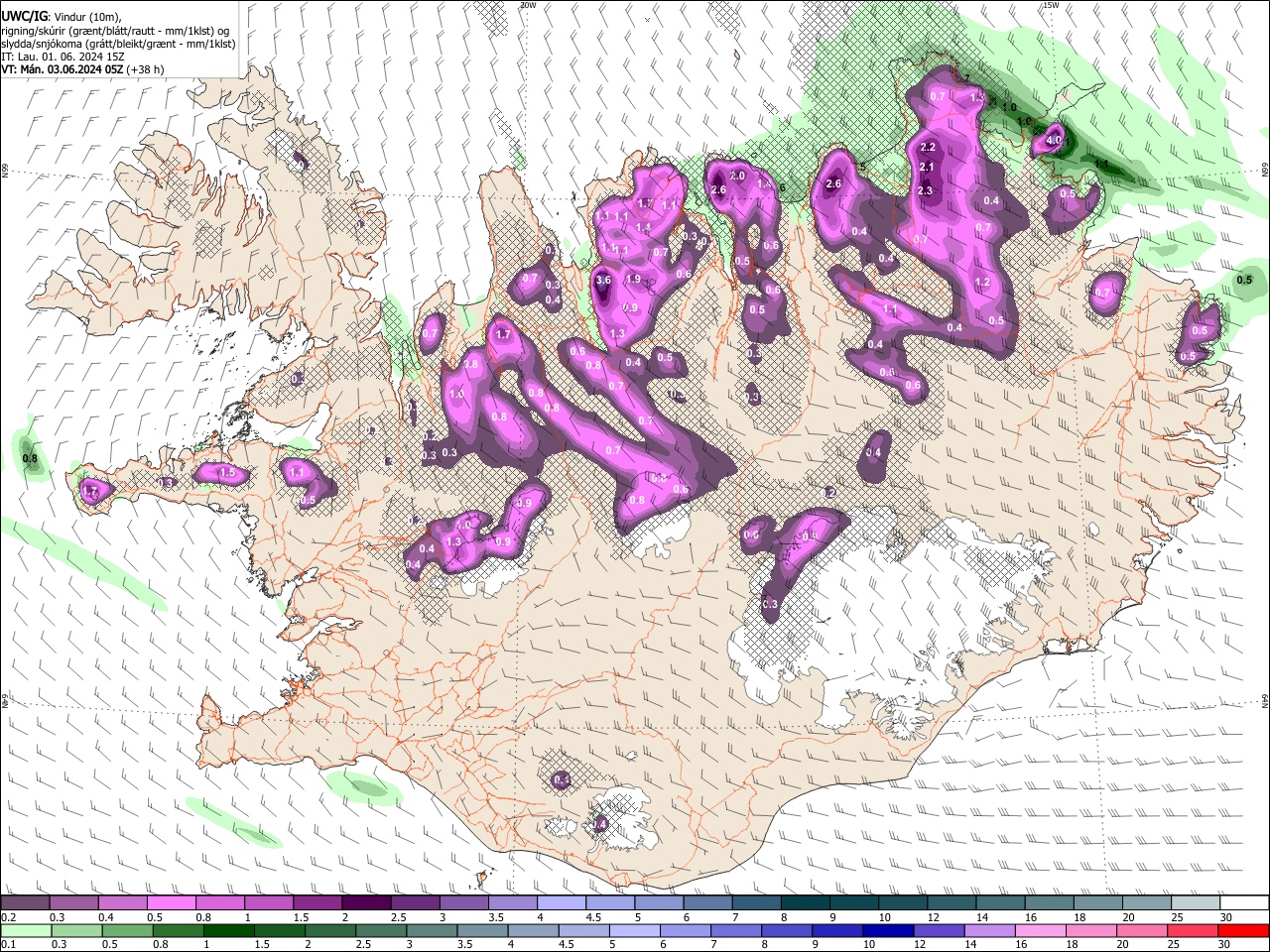Select the light pink 16–18 rain swatch
This screenshot has width=1270, height=952.
(1041, 930)
